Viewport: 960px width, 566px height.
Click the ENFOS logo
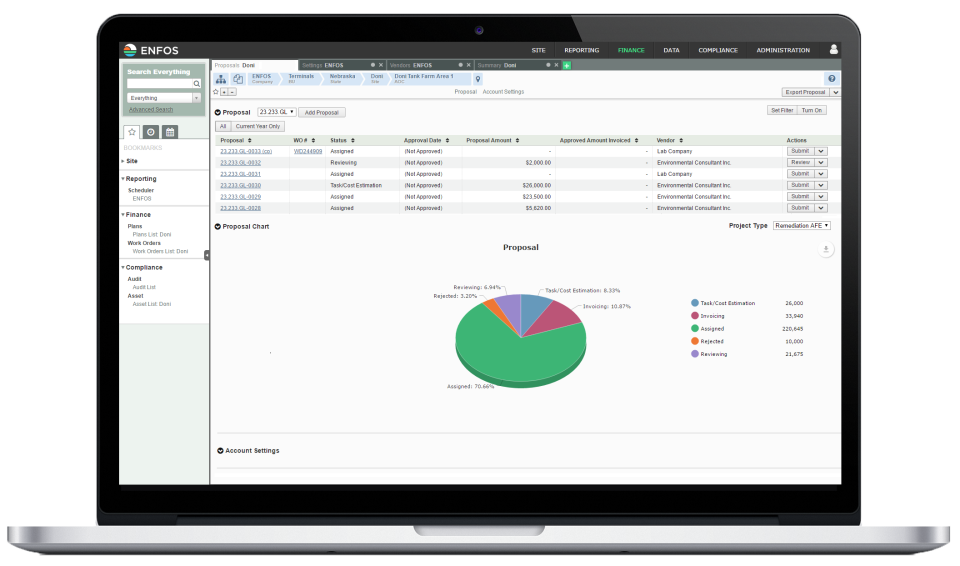[151, 50]
